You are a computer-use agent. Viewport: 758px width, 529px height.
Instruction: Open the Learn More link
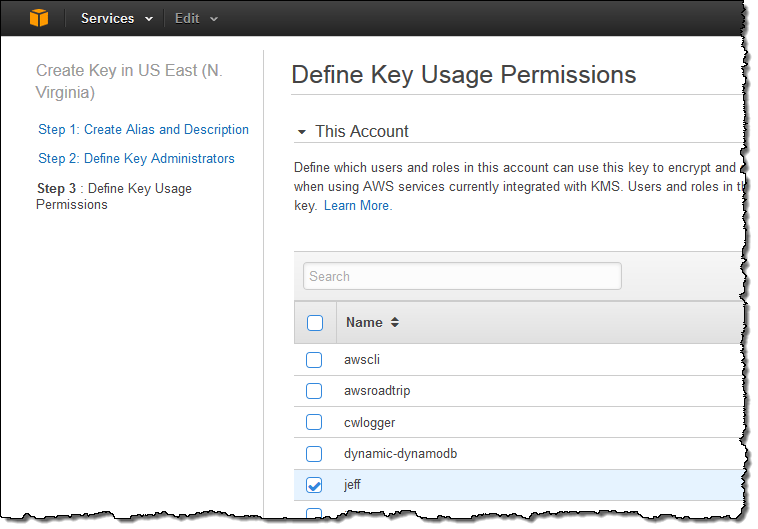[357, 205]
